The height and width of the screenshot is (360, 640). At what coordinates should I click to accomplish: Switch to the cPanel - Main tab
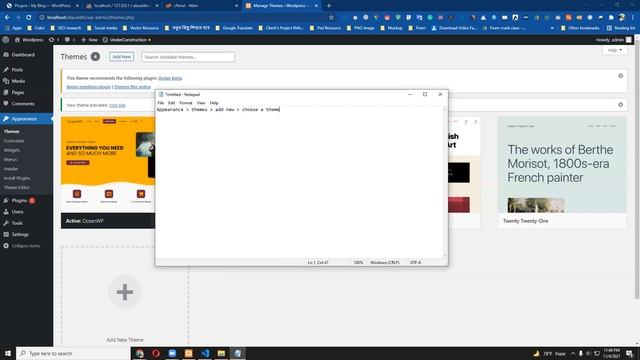pyautogui.click(x=201, y=6)
